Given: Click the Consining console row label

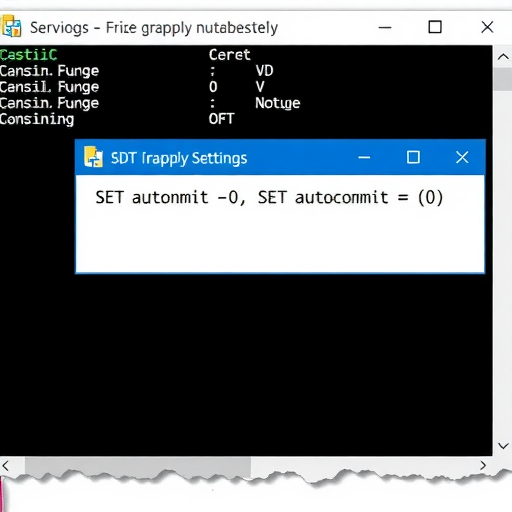Looking at the screenshot, I should [x=37, y=119].
